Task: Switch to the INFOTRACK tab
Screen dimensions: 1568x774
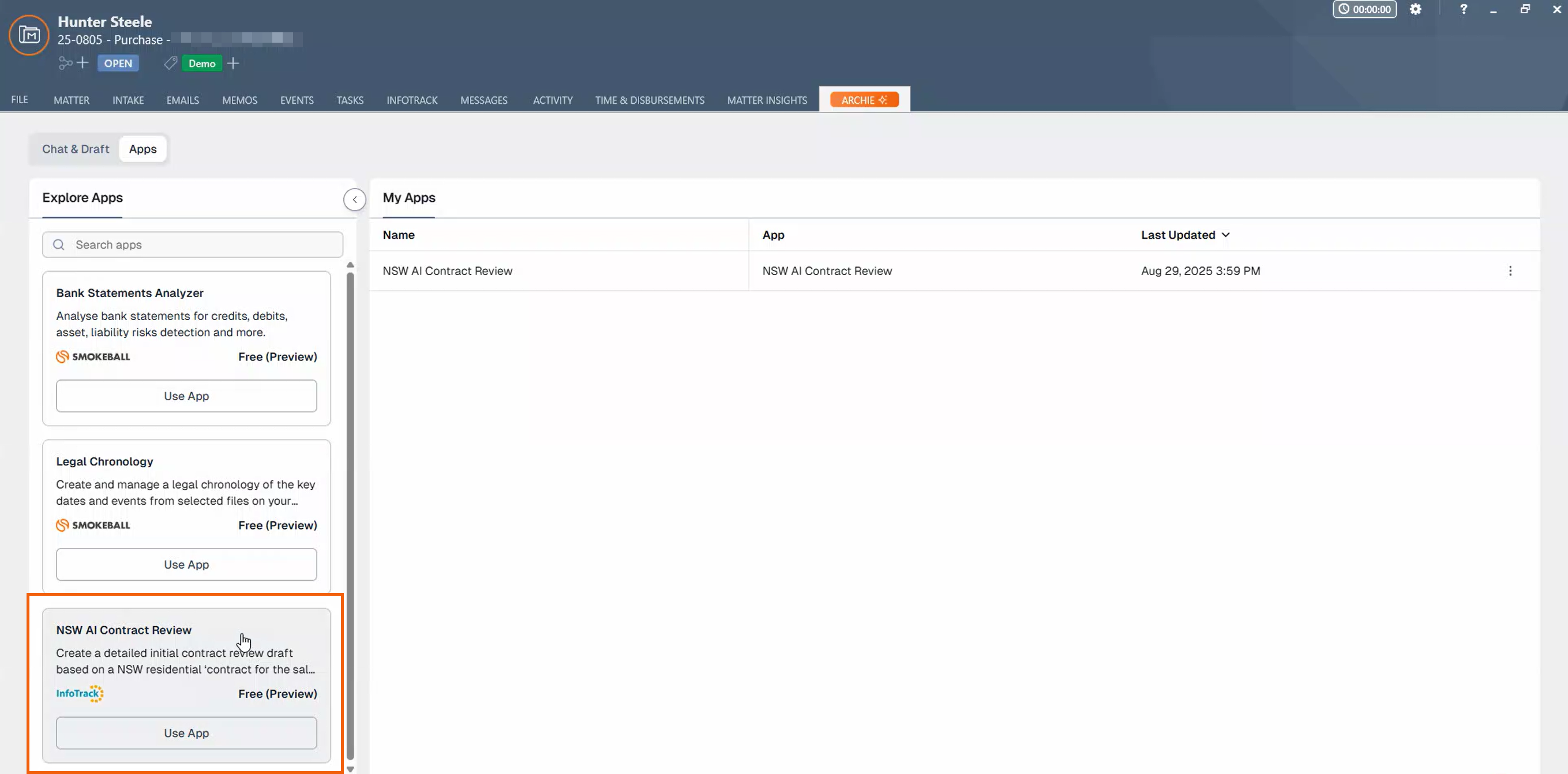Action: tap(411, 100)
